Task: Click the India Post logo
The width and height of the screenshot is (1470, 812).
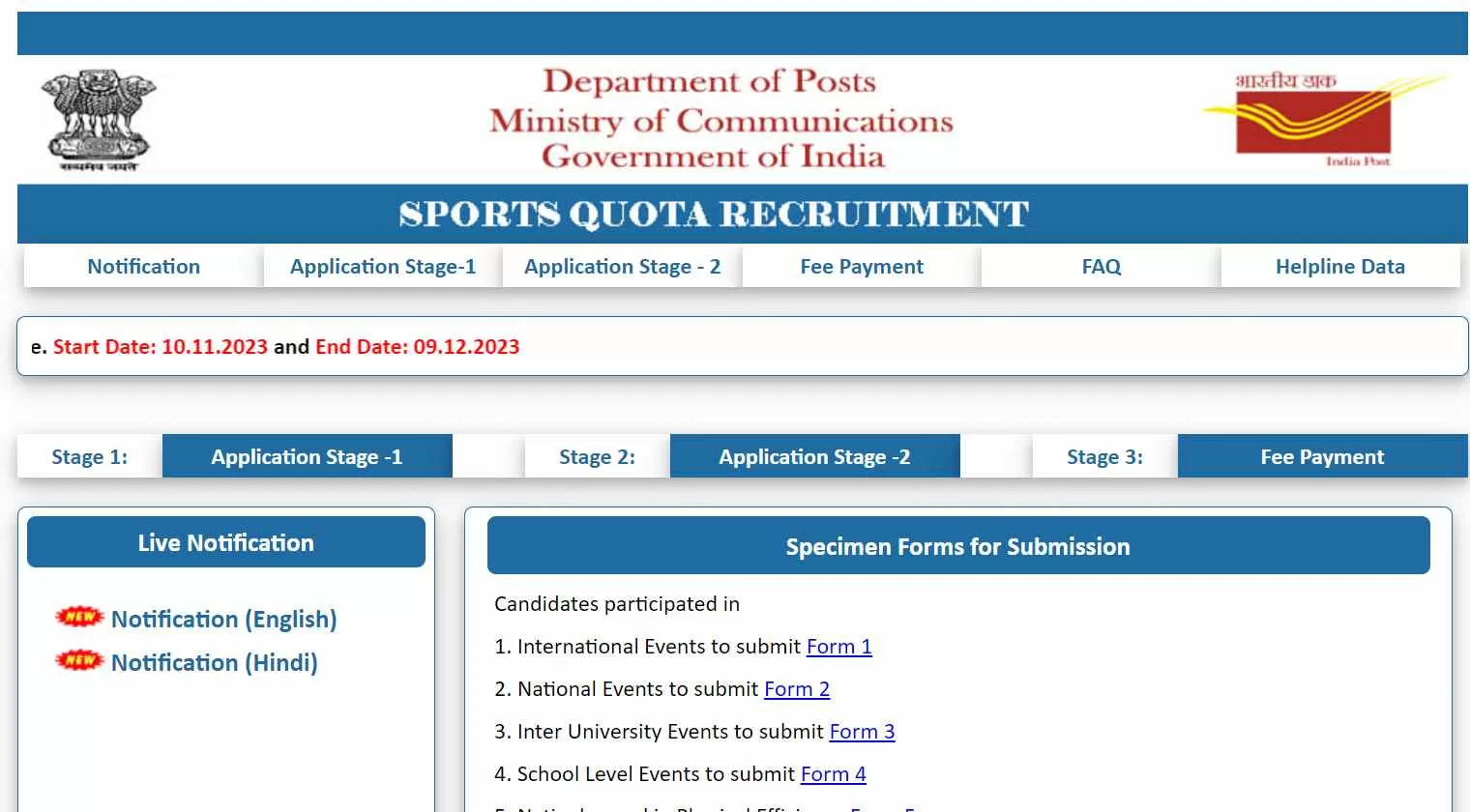Action: pyautogui.click(x=1323, y=120)
